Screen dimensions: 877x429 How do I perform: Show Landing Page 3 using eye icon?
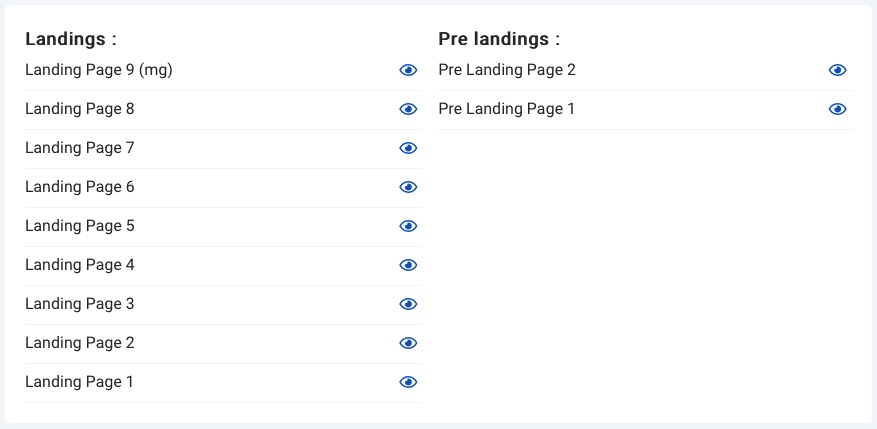click(x=408, y=304)
